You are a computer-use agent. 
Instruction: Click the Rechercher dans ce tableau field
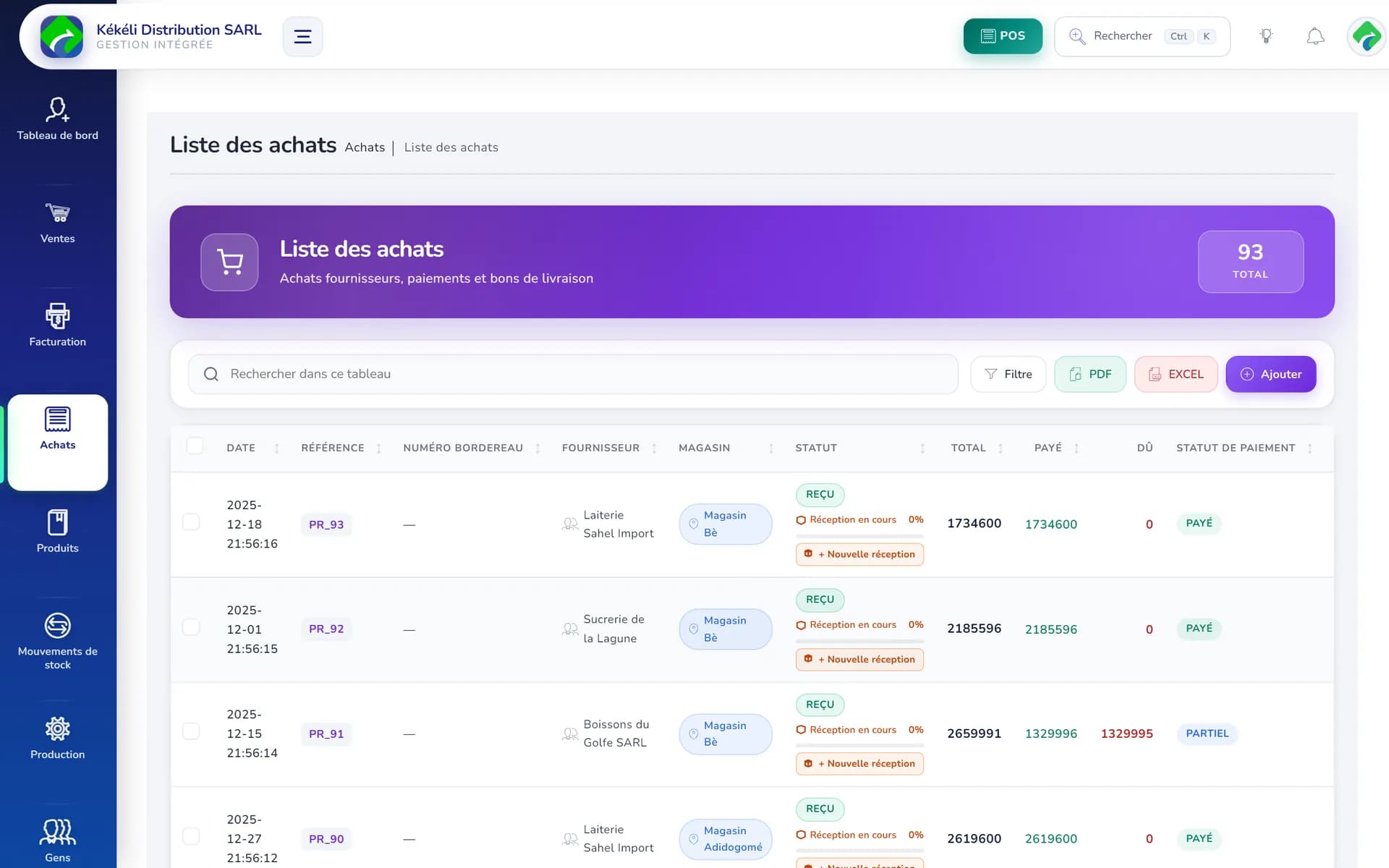point(573,374)
